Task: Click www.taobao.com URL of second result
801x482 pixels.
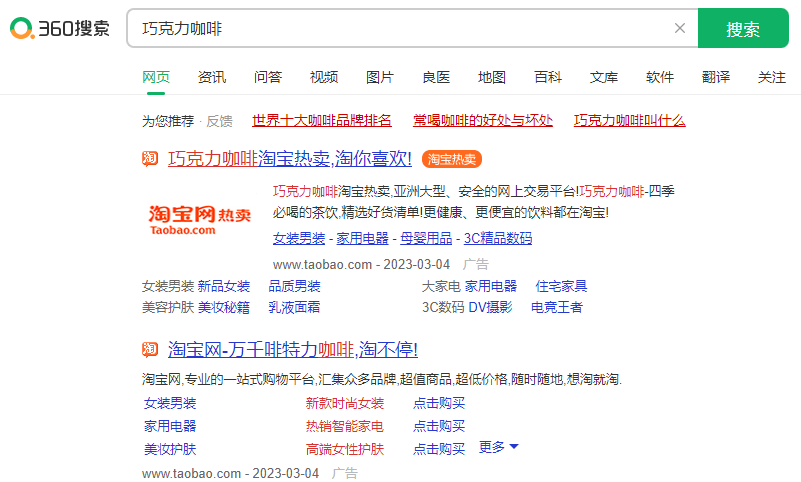Action: click(x=192, y=473)
